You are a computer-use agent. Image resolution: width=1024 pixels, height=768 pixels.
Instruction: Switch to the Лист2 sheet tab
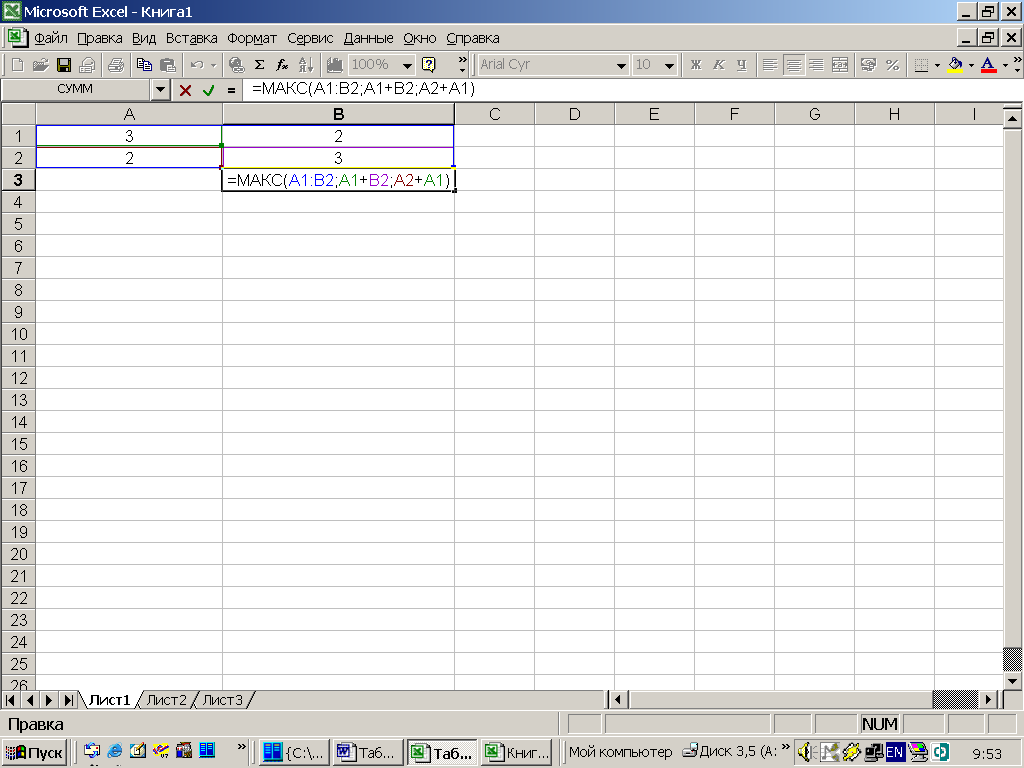point(167,700)
